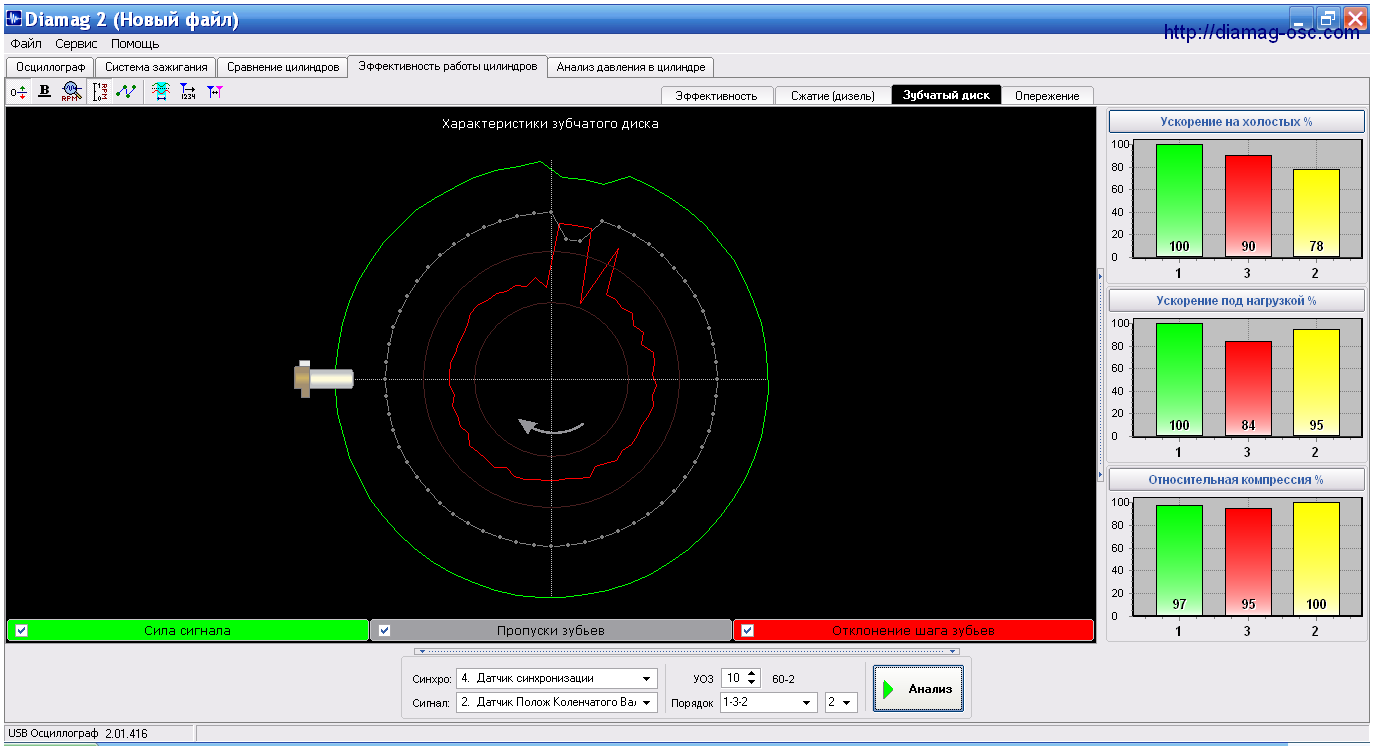The image size is (1374, 746).
Task: Open the Синхро sensor dropdown
Action: 648,678
